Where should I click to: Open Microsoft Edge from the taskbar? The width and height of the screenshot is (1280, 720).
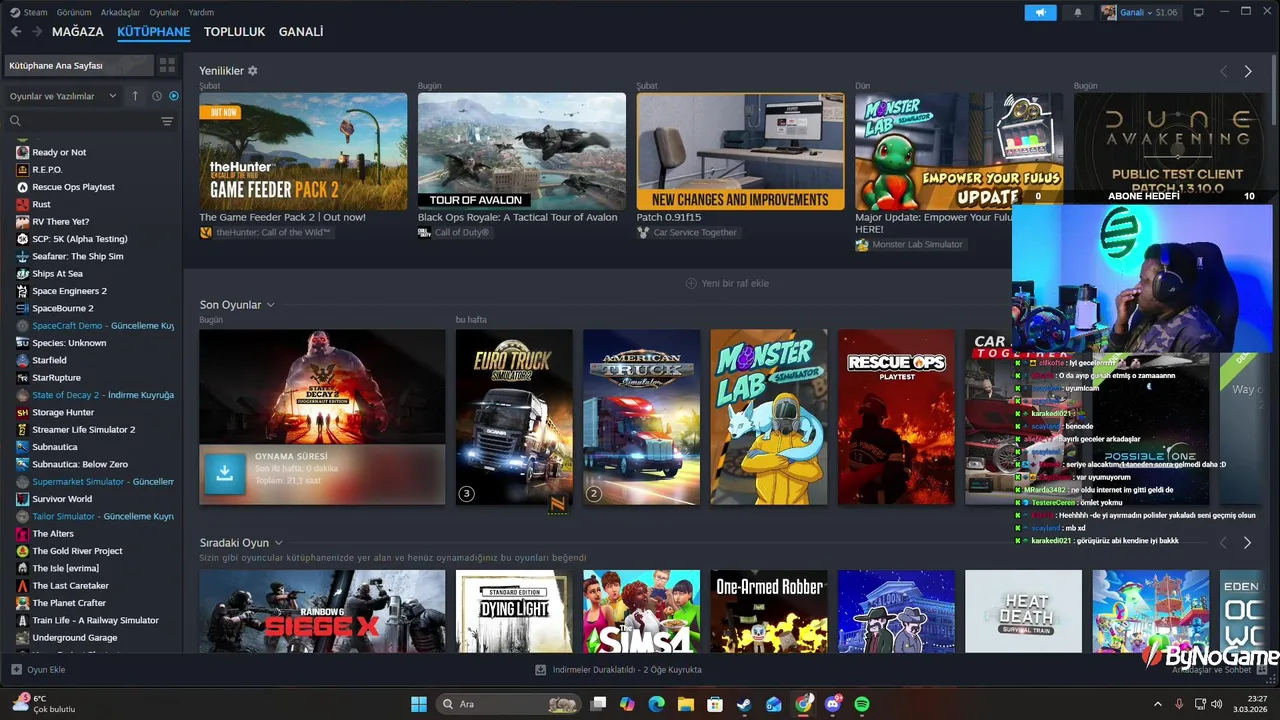coord(656,704)
